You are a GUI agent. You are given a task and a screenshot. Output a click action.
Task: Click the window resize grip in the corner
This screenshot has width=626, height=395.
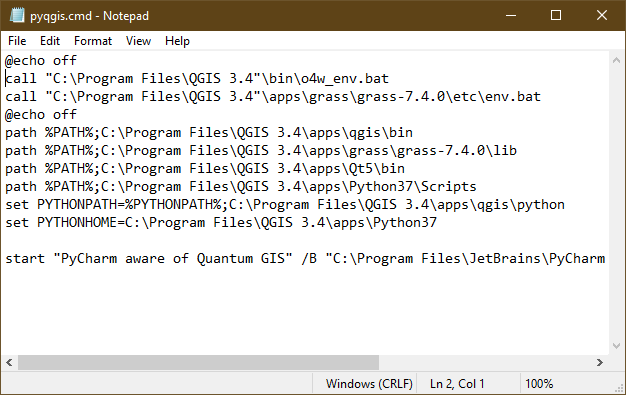pyautogui.click(x=619, y=388)
